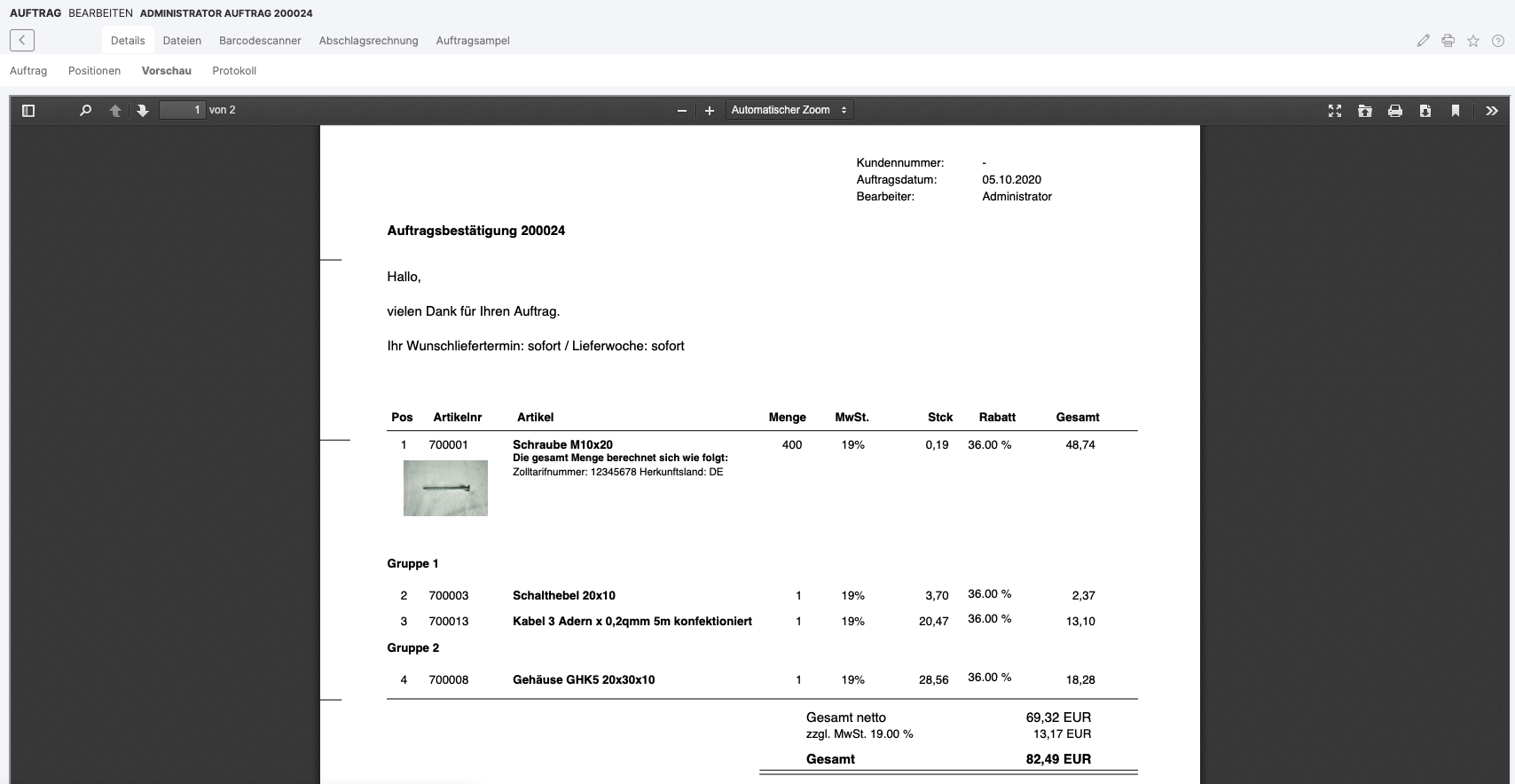Toggle the PDF viewer sidebar
The image size is (1515, 784).
pos(28,111)
